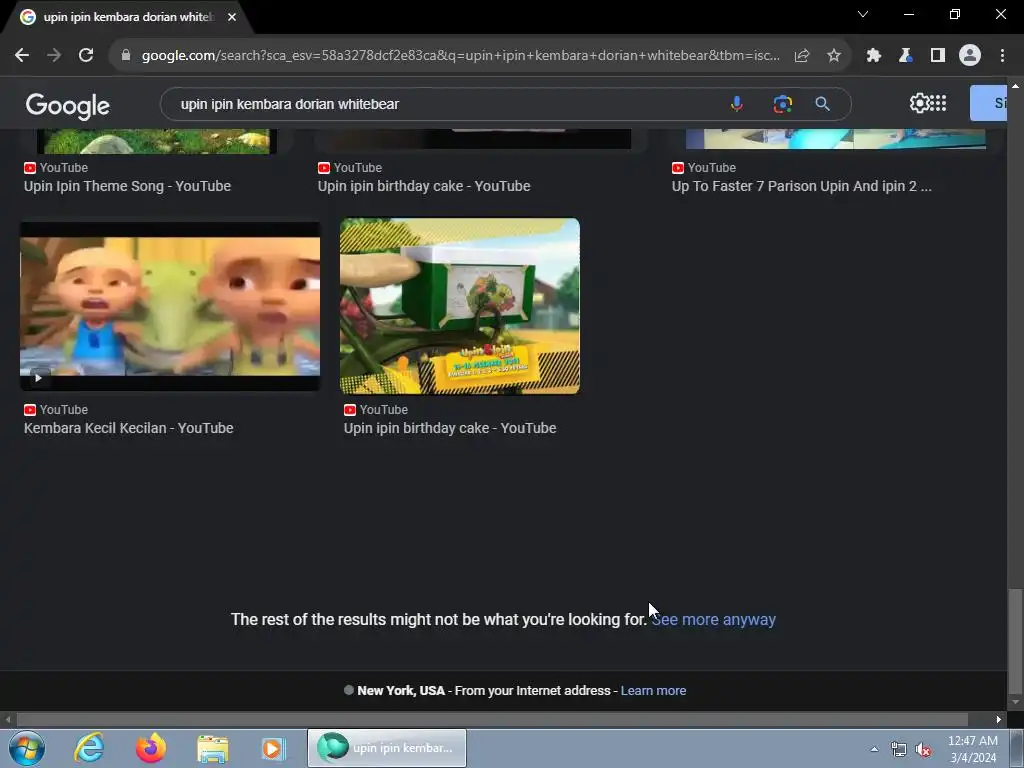Screen dimensions: 1024x768
Task: Launch Internet Explorer from taskbar
Action: pos(89,748)
